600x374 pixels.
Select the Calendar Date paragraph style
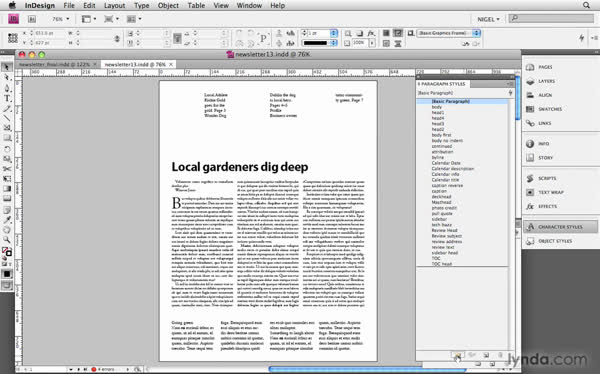(446, 163)
